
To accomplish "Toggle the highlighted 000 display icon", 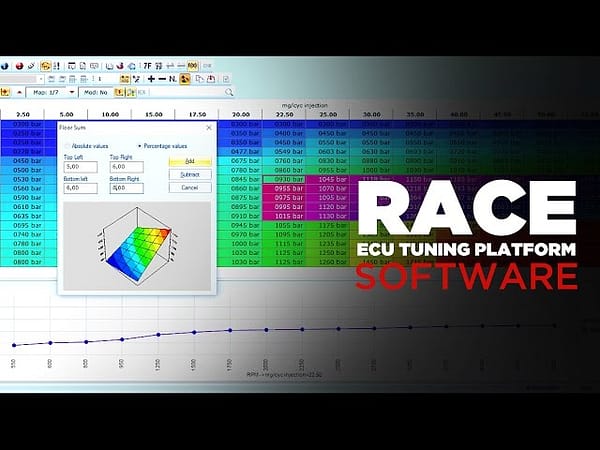I will coord(192,66).
